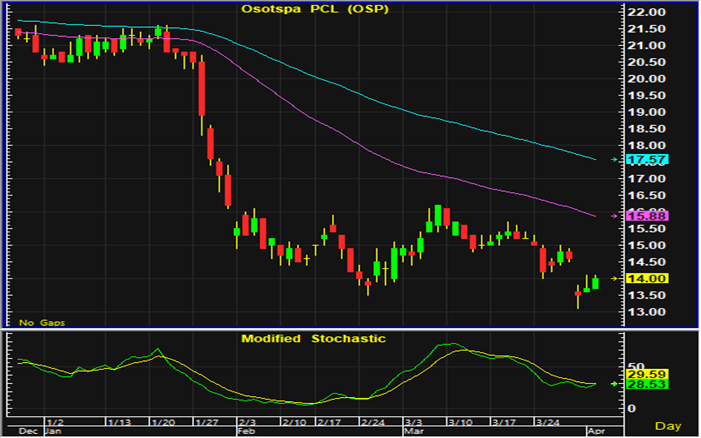Viewport: 701px width, 438px height.
Task: Click the Dec month label
Action: tap(28, 431)
